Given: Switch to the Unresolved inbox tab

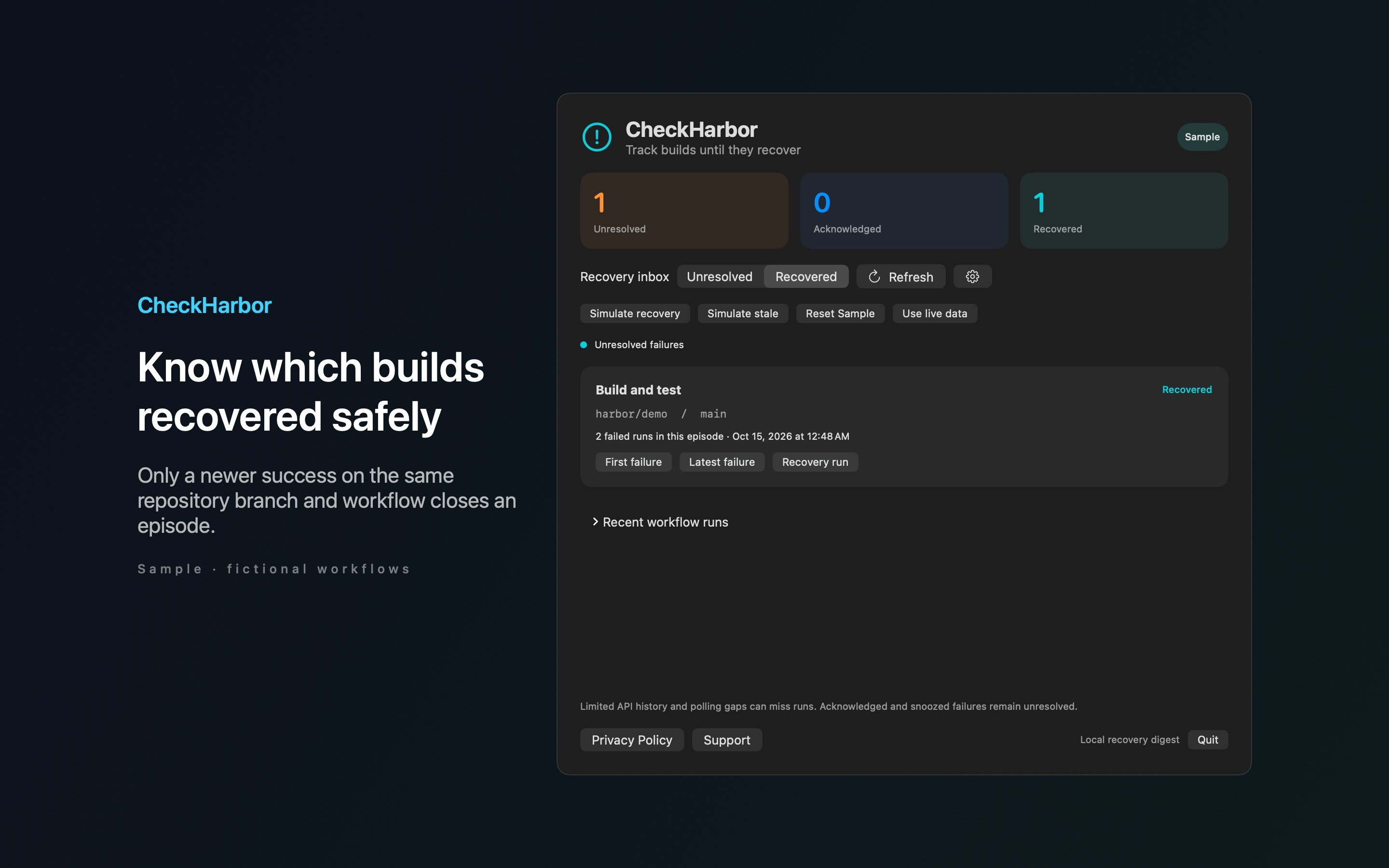Looking at the screenshot, I should [720, 277].
